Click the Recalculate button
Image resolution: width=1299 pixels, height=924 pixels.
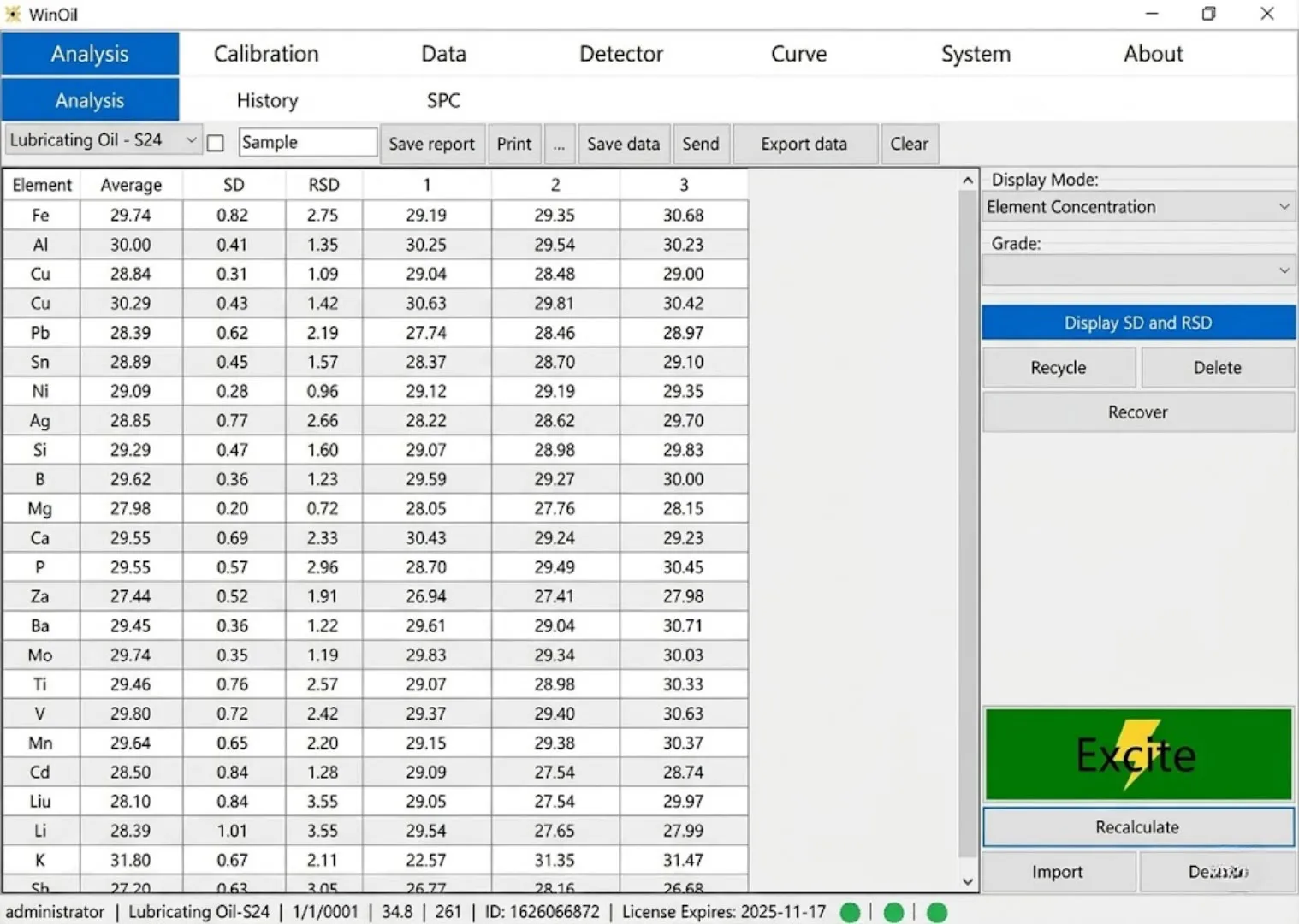click(1138, 827)
